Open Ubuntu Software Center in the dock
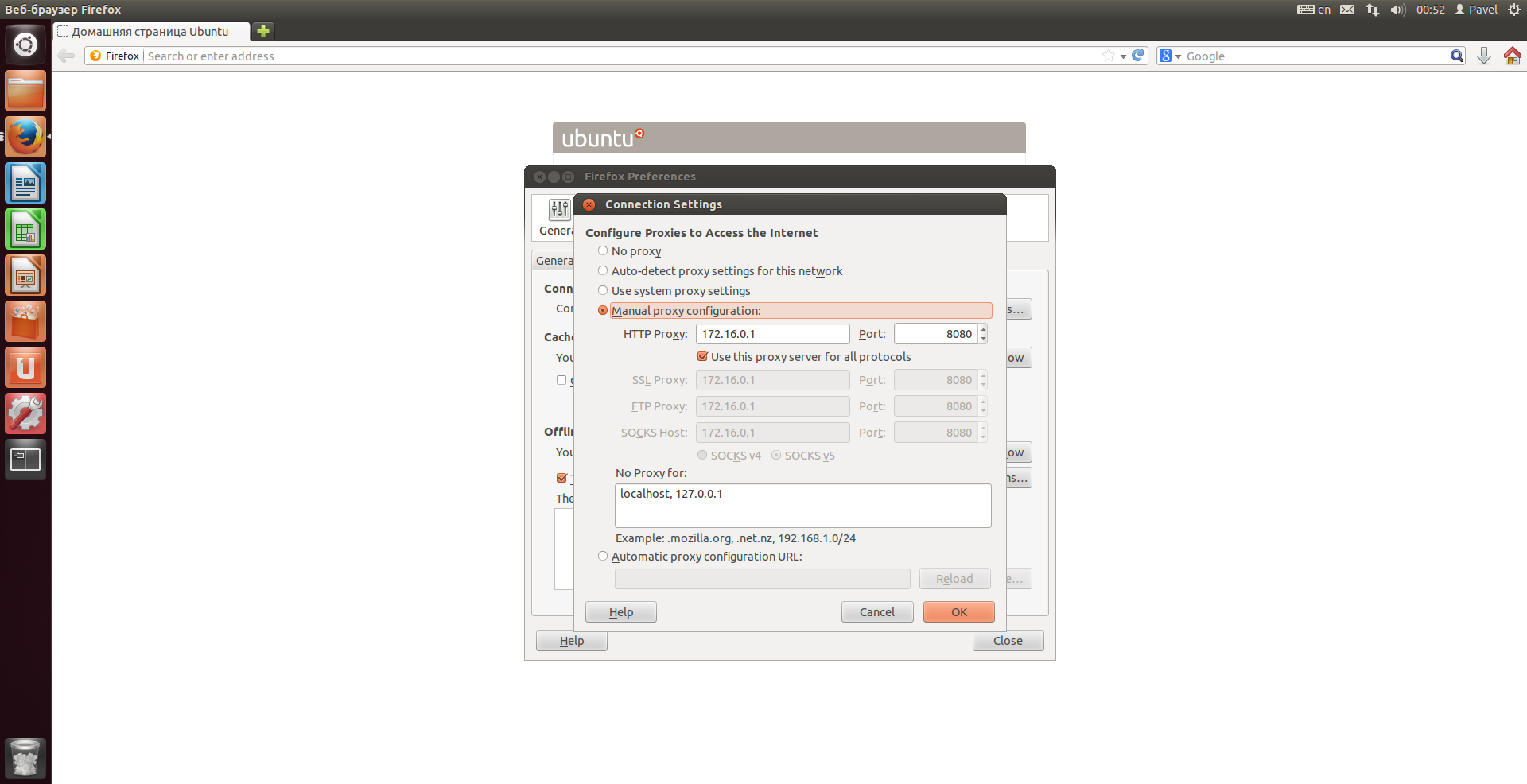Screen dimensions: 1527x784 click(x=25, y=321)
